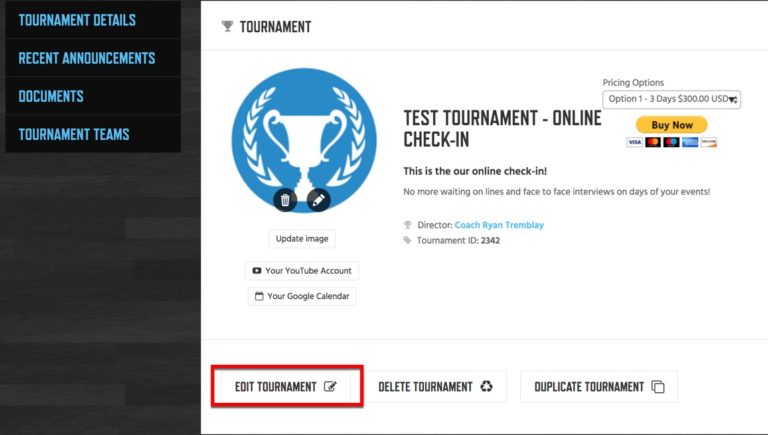Click the PayPal Buy Now button
Screen dimensions: 768x435
[672, 125]
